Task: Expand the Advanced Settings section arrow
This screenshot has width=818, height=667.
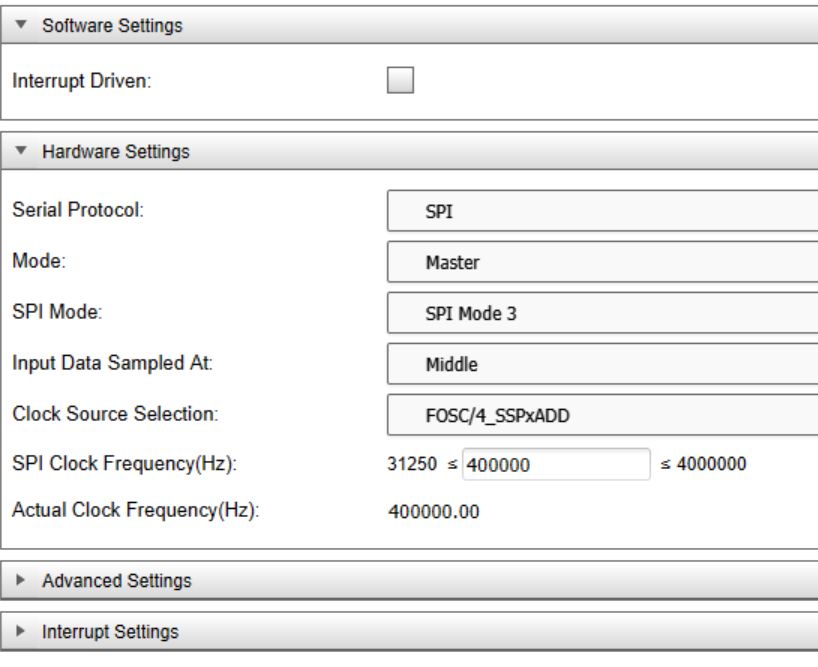Action: 20,579
